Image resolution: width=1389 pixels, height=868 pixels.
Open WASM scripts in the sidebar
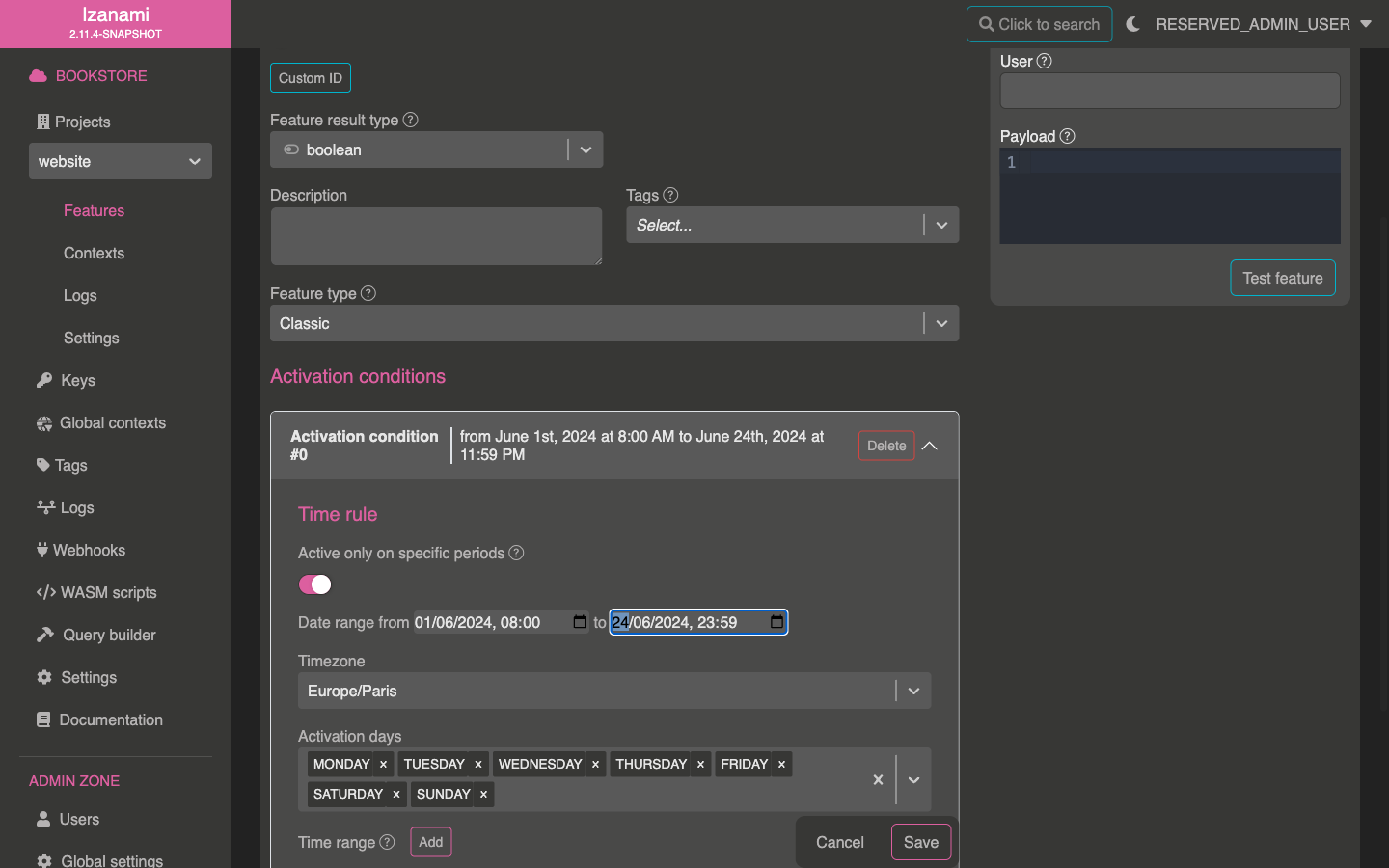pyautogui.click(x=108, y=592)
